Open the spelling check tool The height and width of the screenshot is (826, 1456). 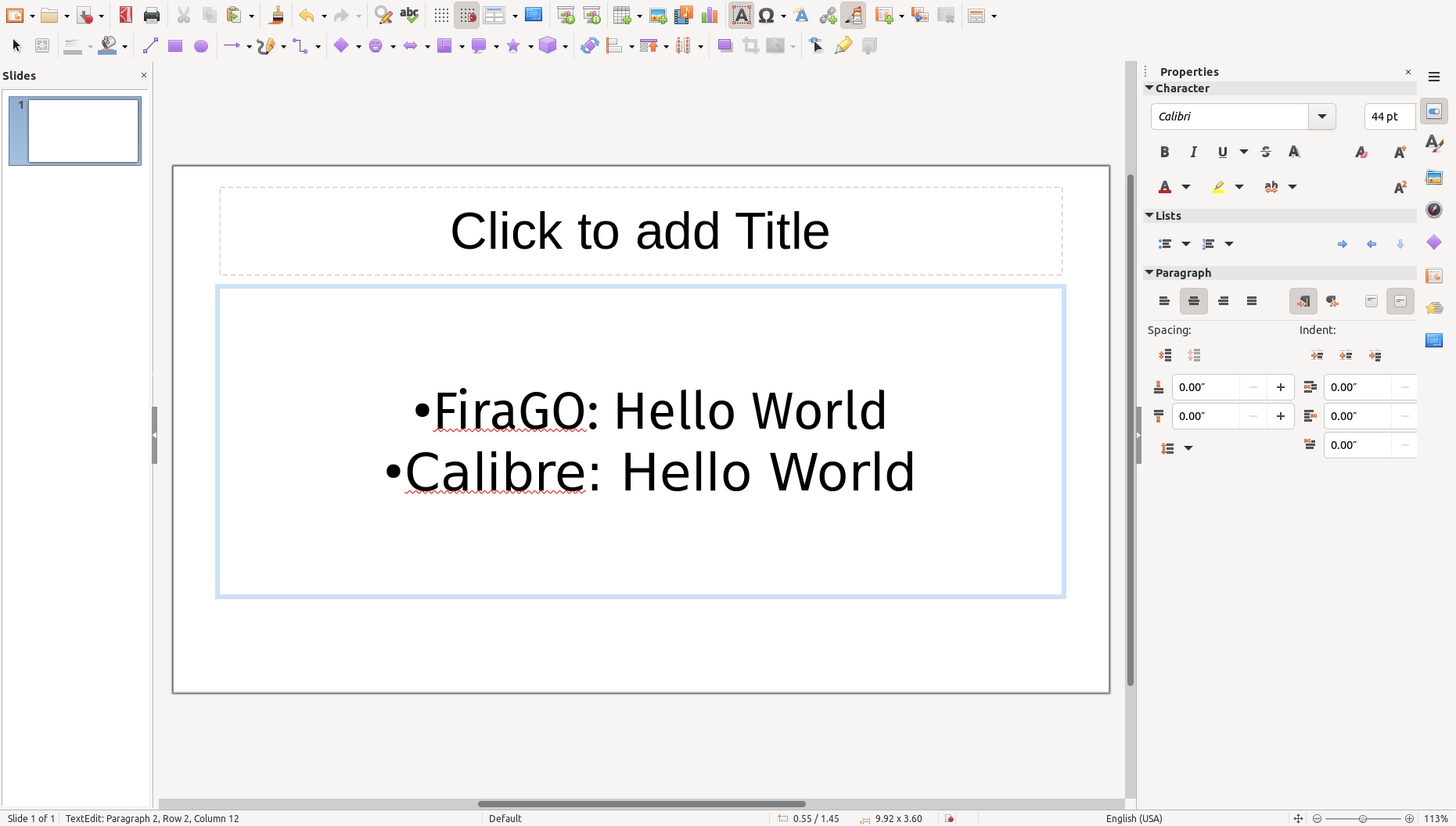click(409, 16)
